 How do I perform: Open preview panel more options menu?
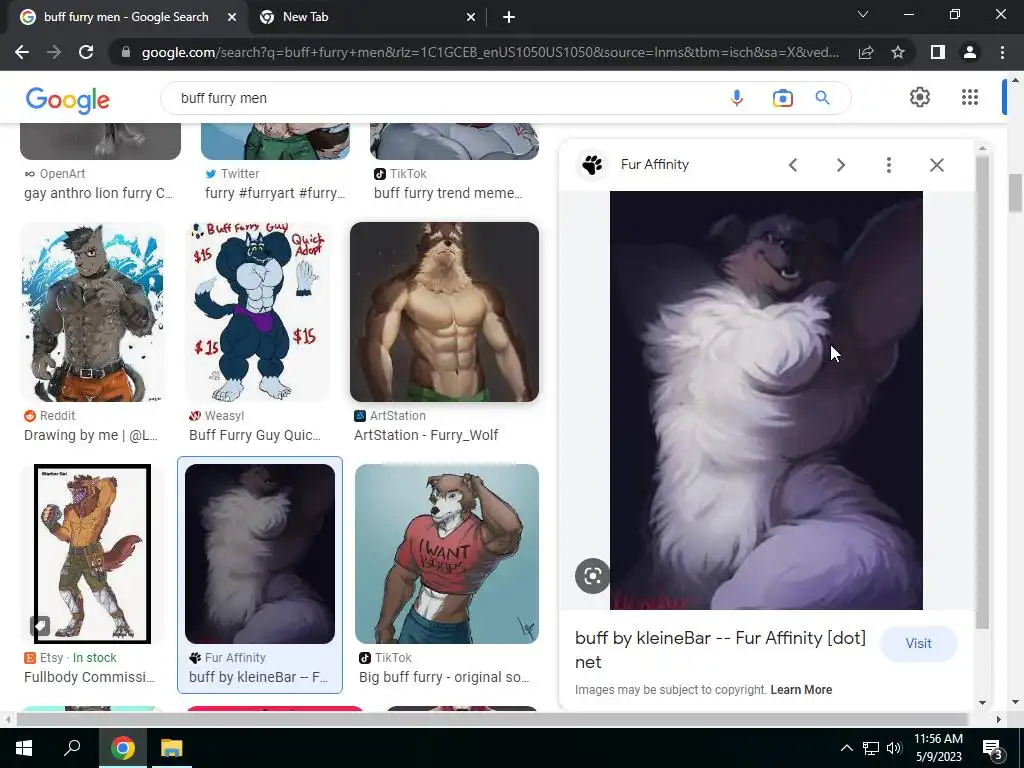tap(889, 165)
